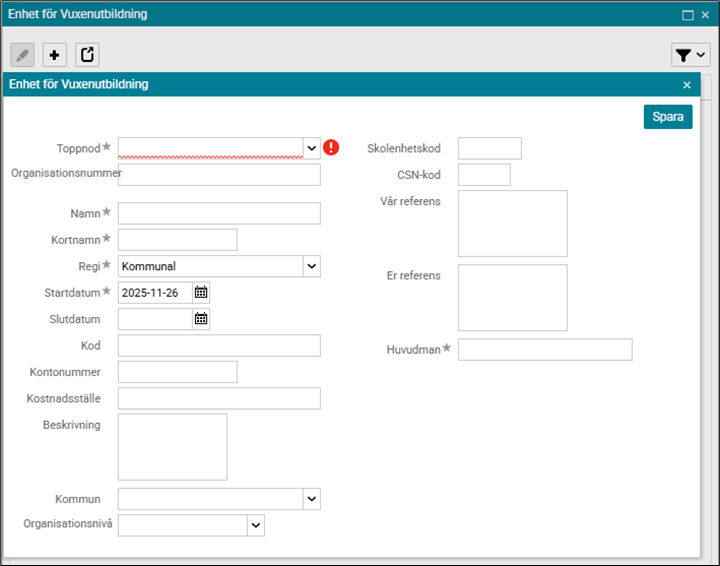
Task: Click the Skolenhetskod input box
Action: tap(489, 148)
